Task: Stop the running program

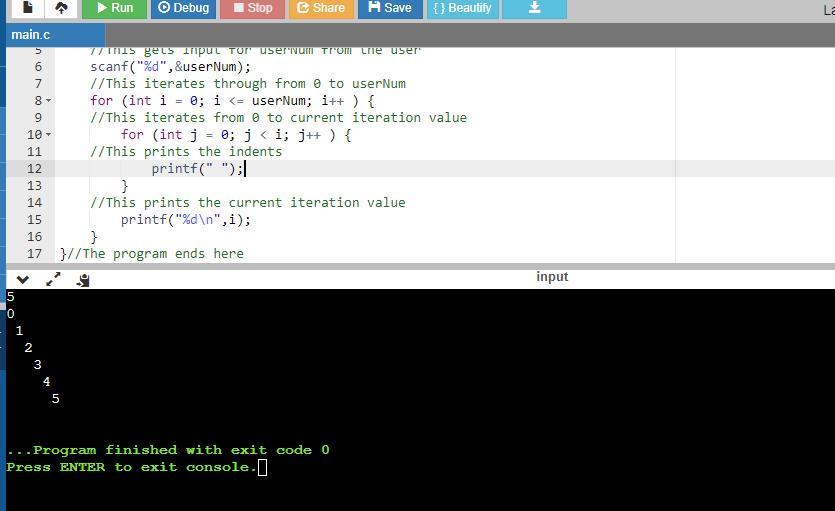Action: pyautogui.click(x=252, y=8)
